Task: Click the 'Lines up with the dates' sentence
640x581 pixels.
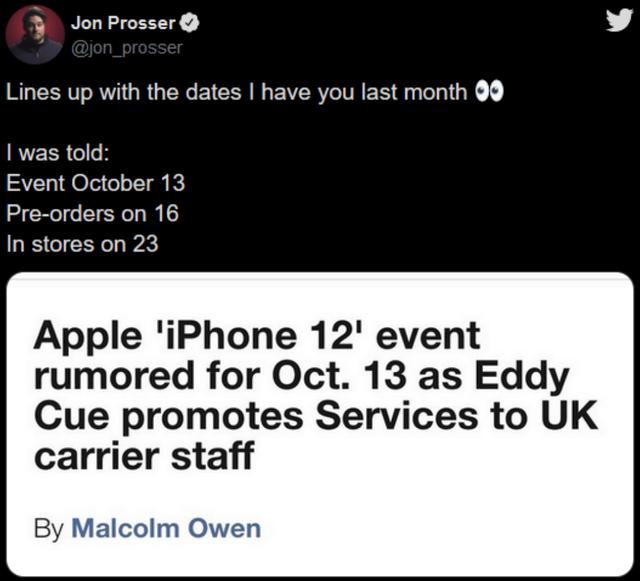Action: pyautogui.click(x=123, y=92)
